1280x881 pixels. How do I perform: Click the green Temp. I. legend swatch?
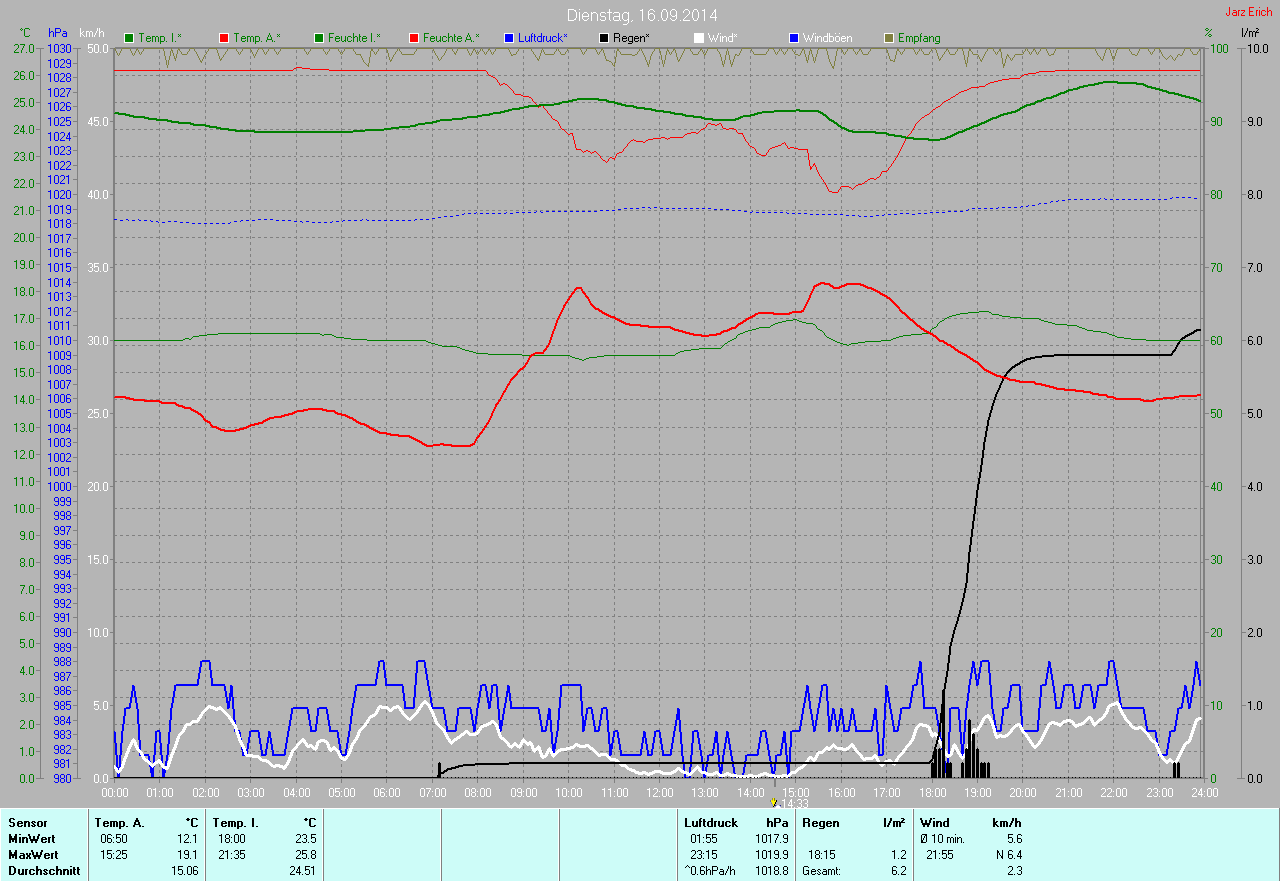pos(129,38)
